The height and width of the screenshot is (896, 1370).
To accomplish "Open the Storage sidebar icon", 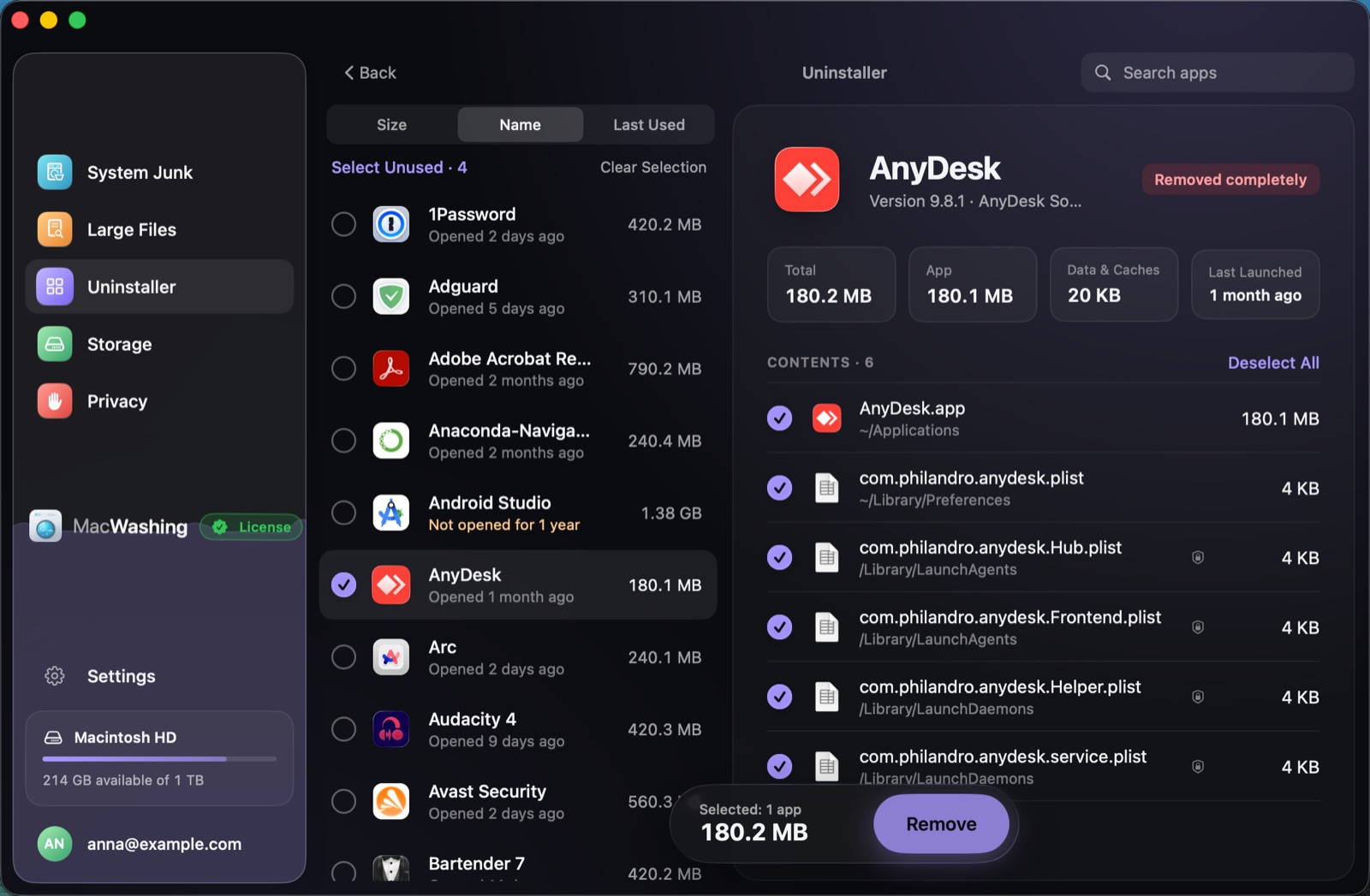I will point(55,344).
